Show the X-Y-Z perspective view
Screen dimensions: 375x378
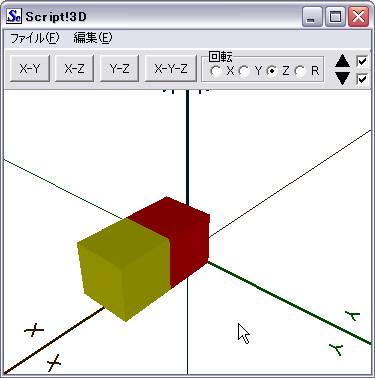point(171,69)
